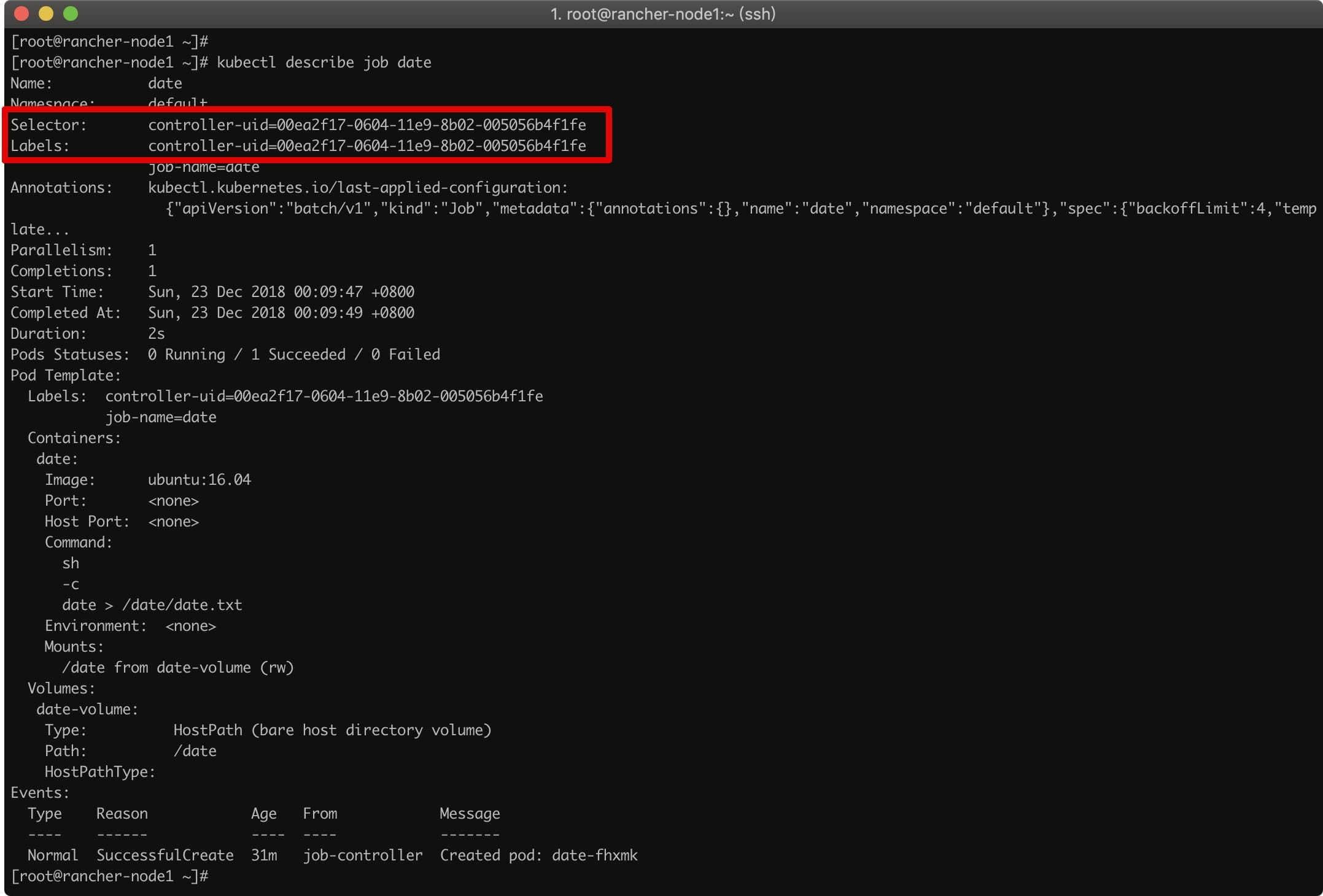Click the kubectl describe job date command text
Screen dimensions: 1323x896
click(x=324, y=62)
